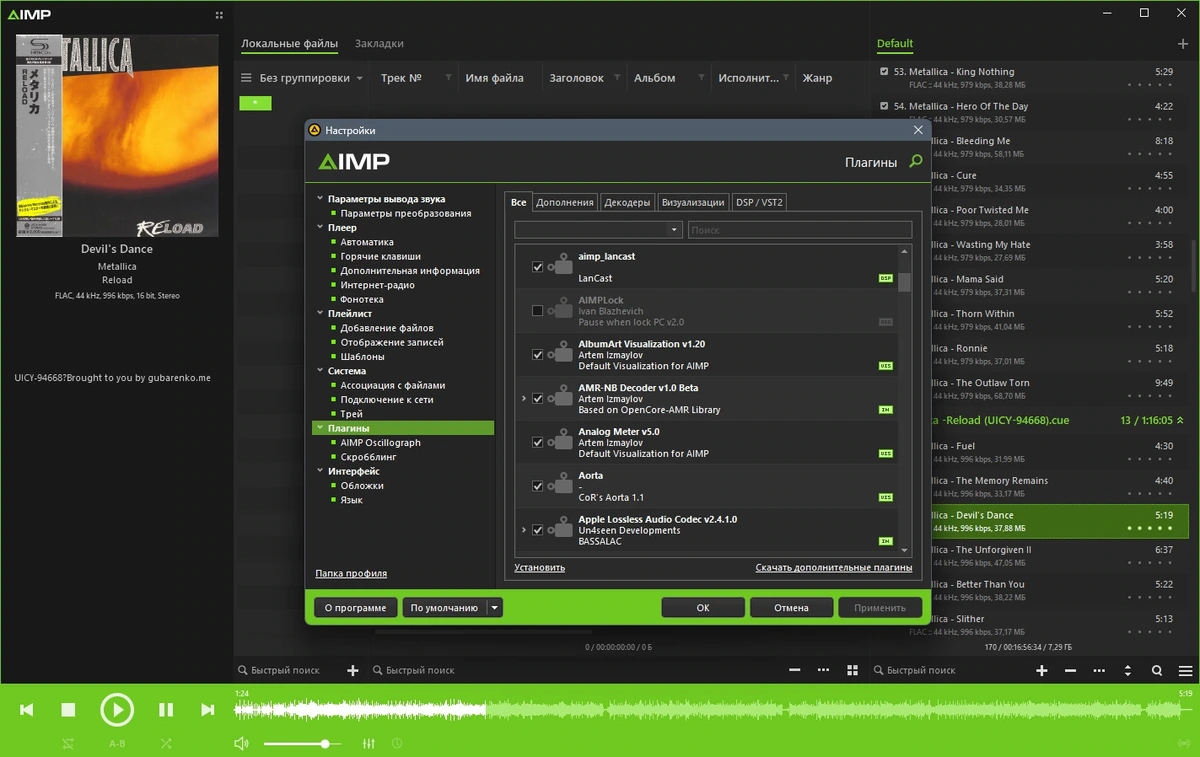Switch to the DSP / VST2 tab
This screenshot has width=1200, height=757.
(x=759, y=202)
